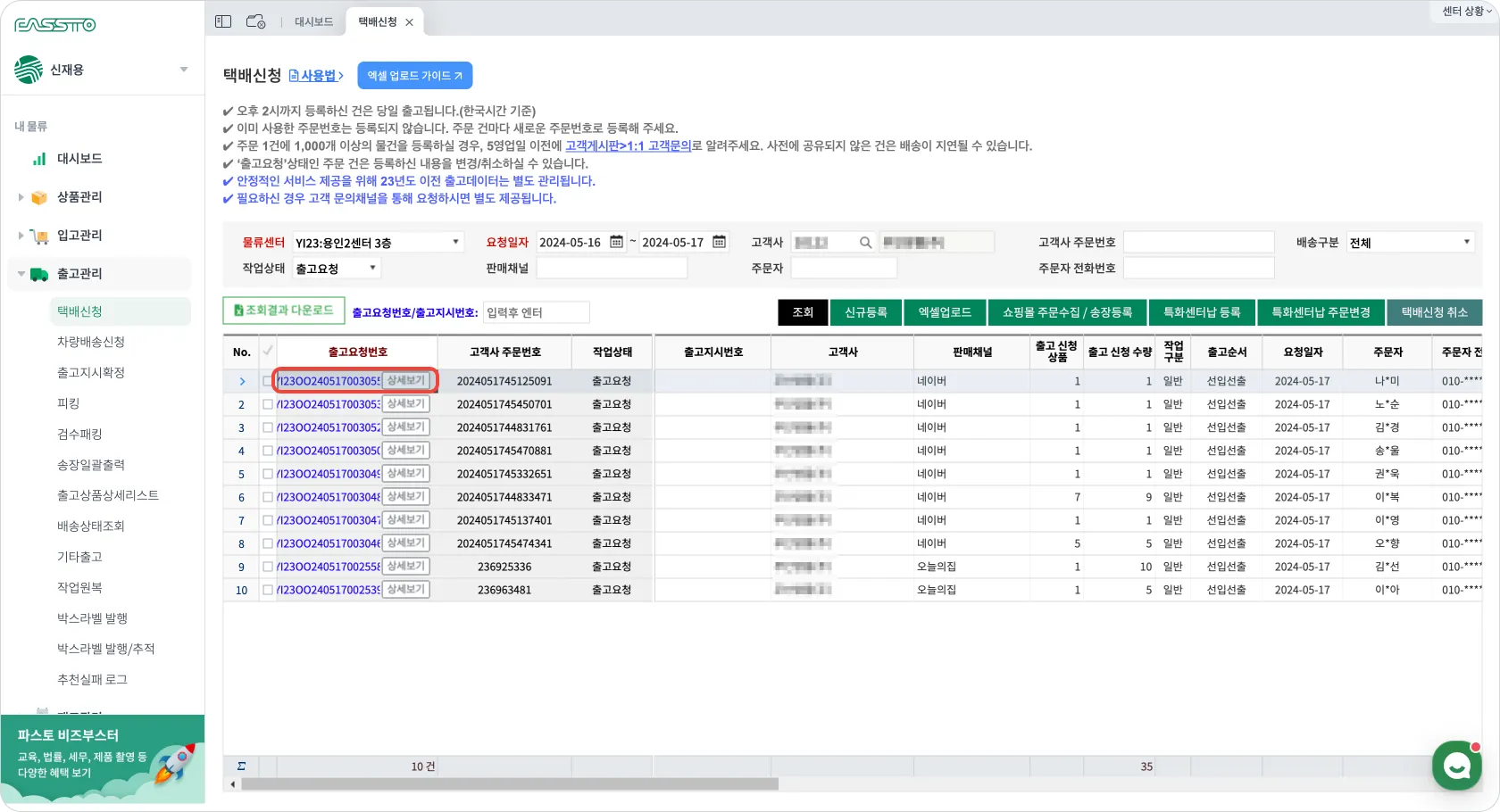
Task: Check the box for row 2 order
Action: [268, 404]
